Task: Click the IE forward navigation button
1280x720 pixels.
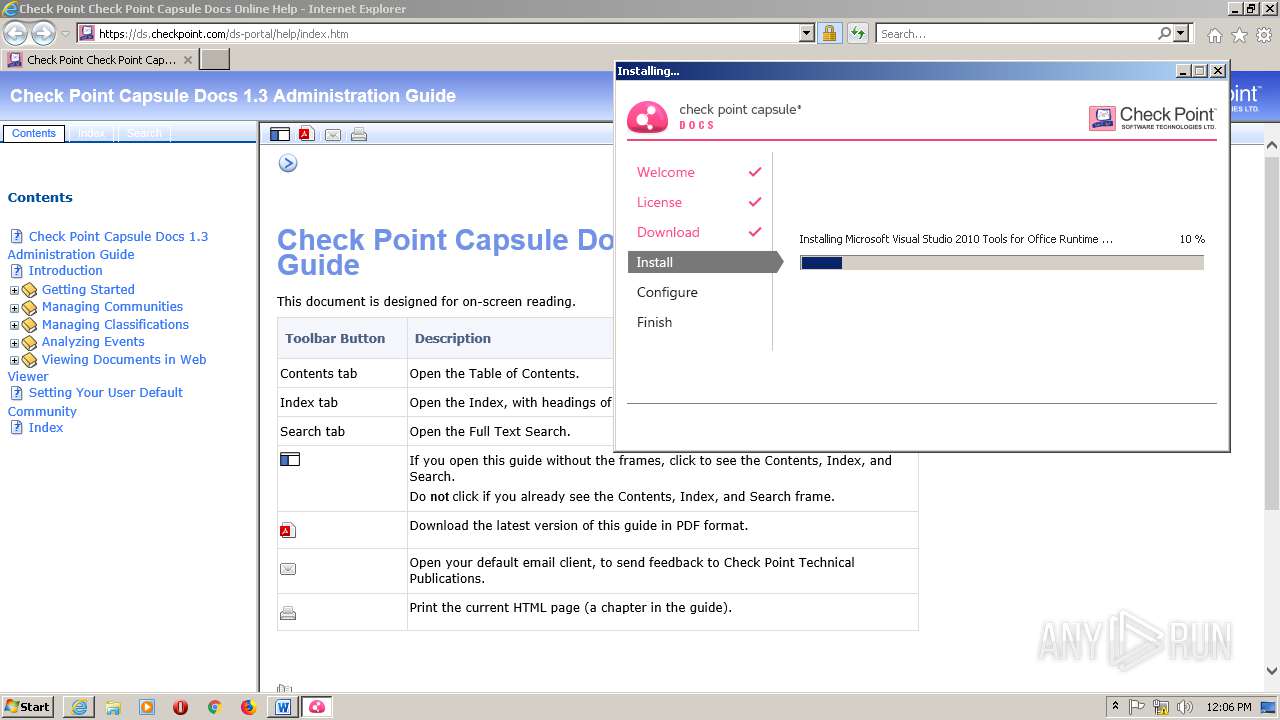Action: [43, 33]
